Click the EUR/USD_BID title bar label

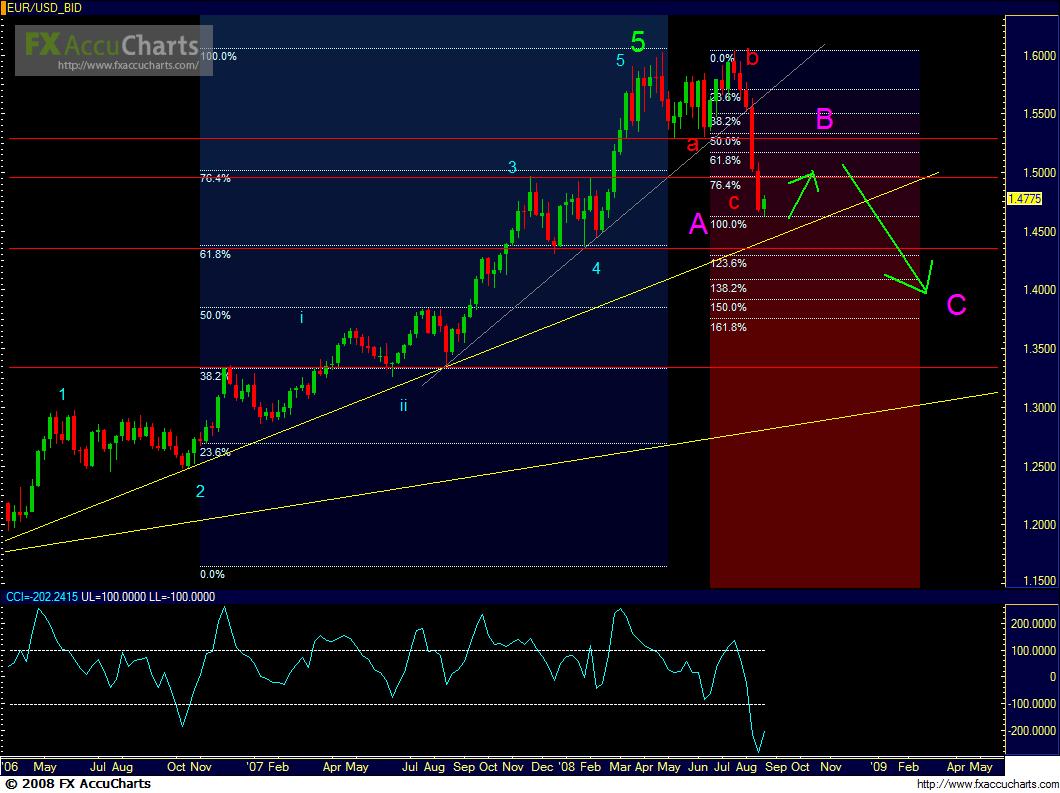45,6
